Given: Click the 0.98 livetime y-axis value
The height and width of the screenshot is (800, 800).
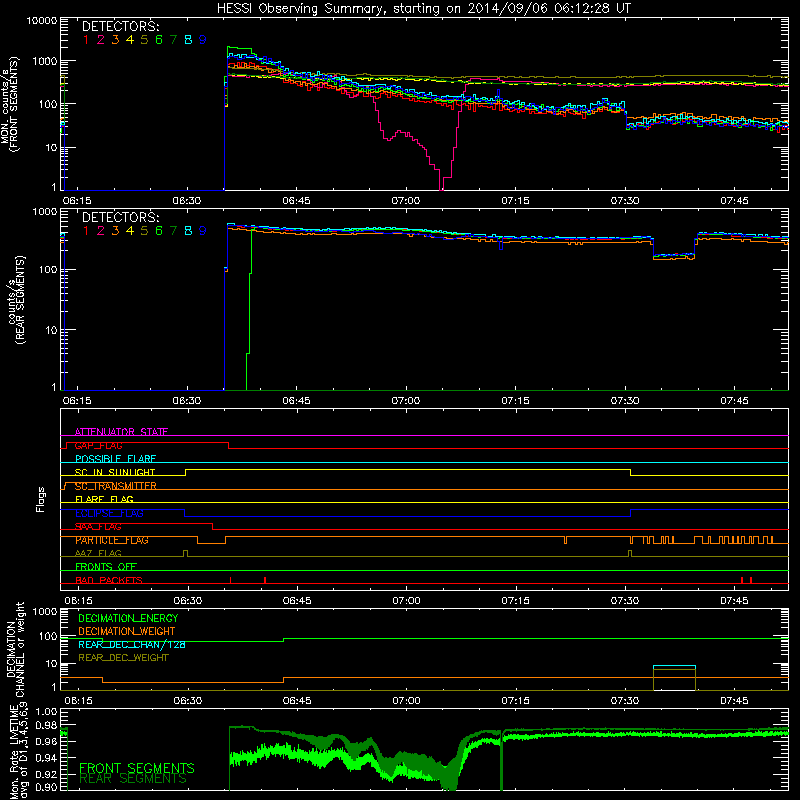Looking at the screenshot, I should point(47,726).
